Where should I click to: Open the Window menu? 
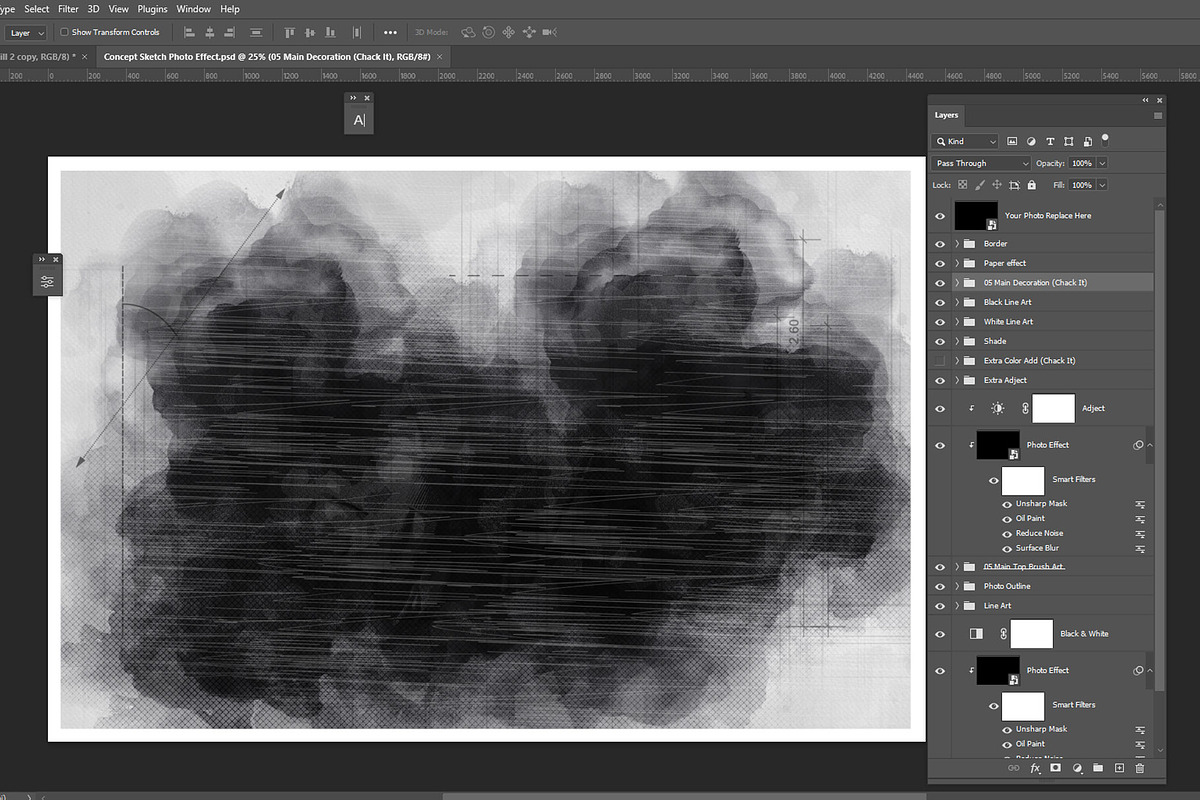[194, 9]
